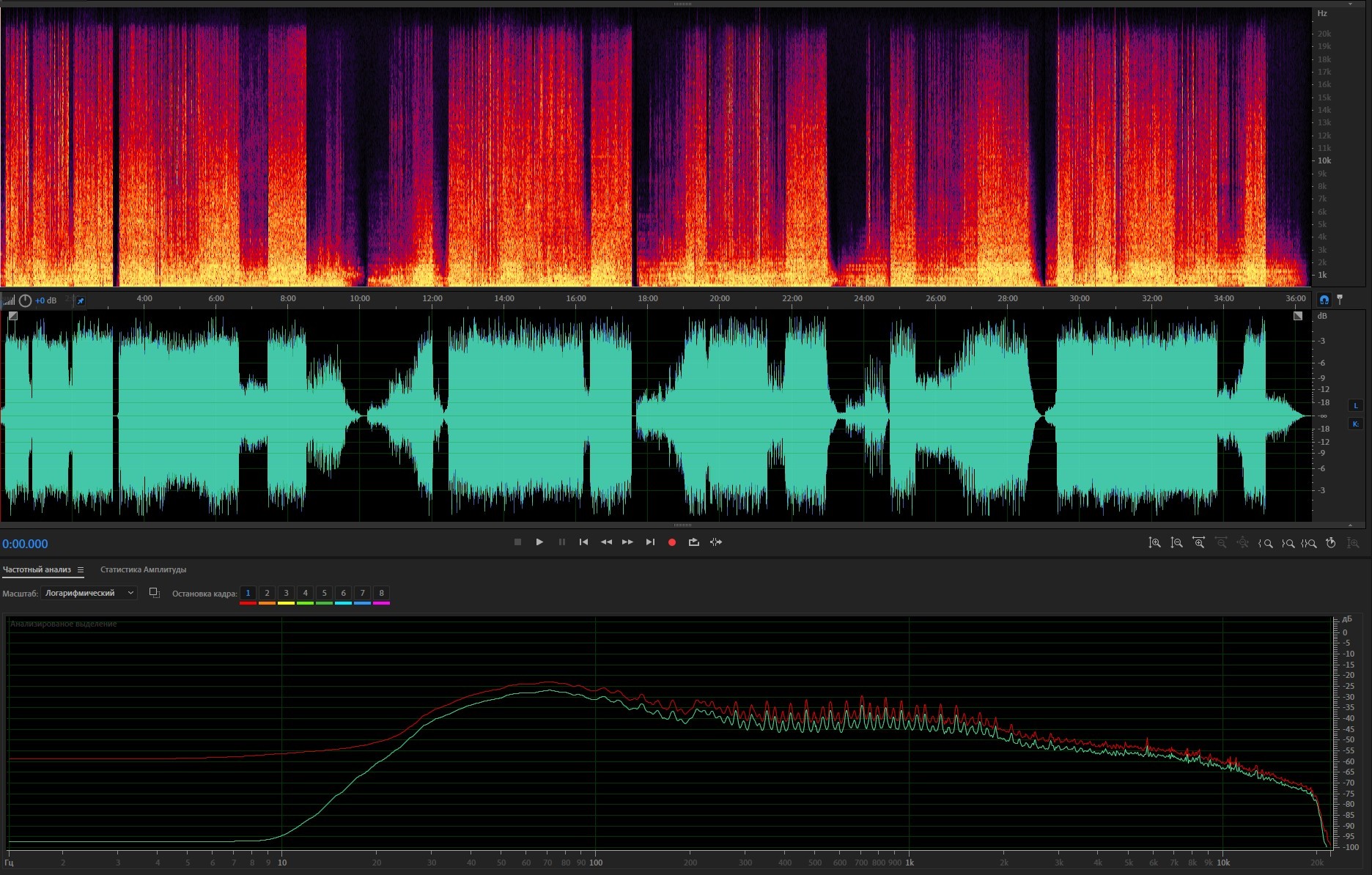This screenshot has width=1372, height=875.
Task: Click the red Record button
Action: [x=671, y=542]
